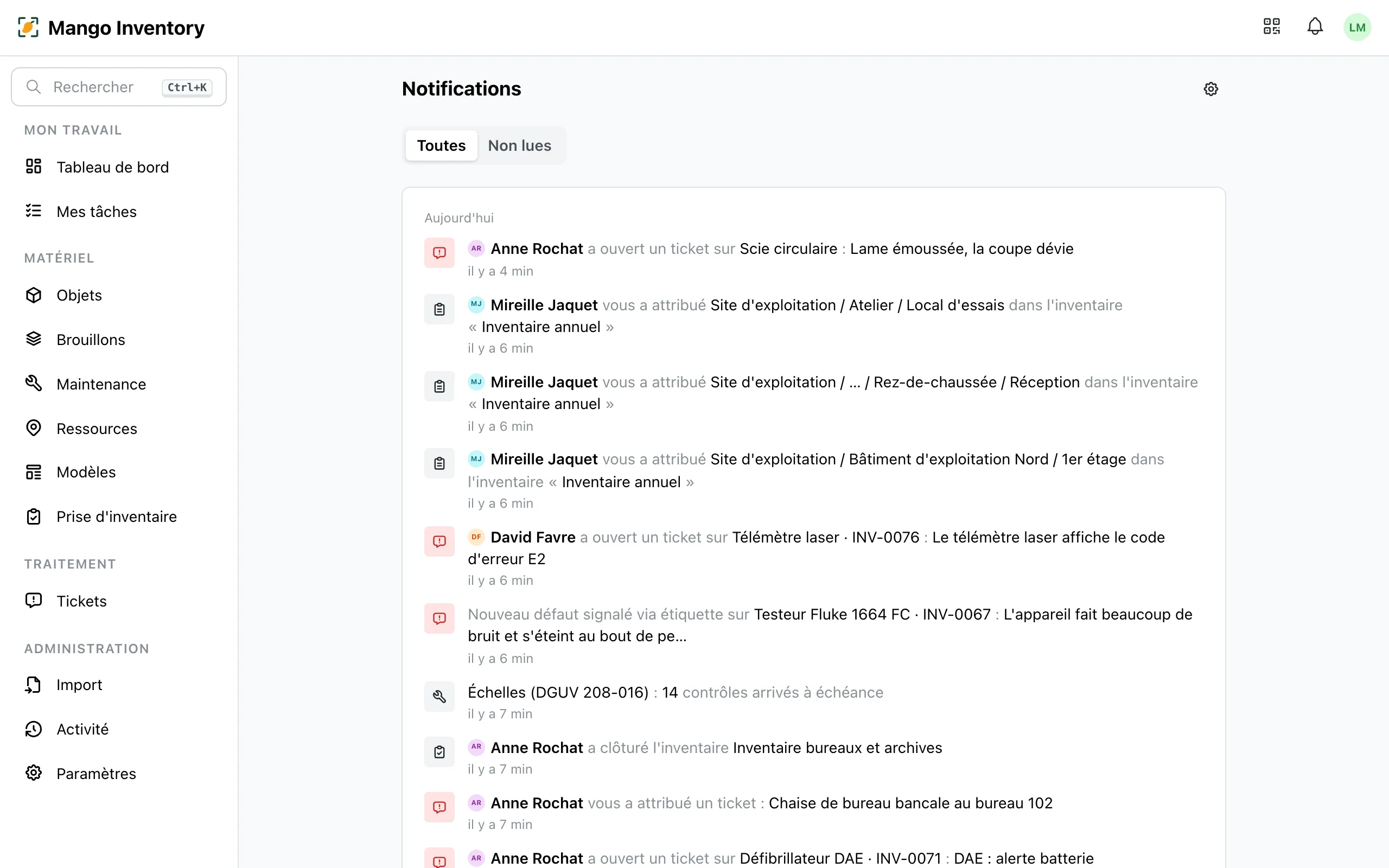Go to Mes tâches

119,212
